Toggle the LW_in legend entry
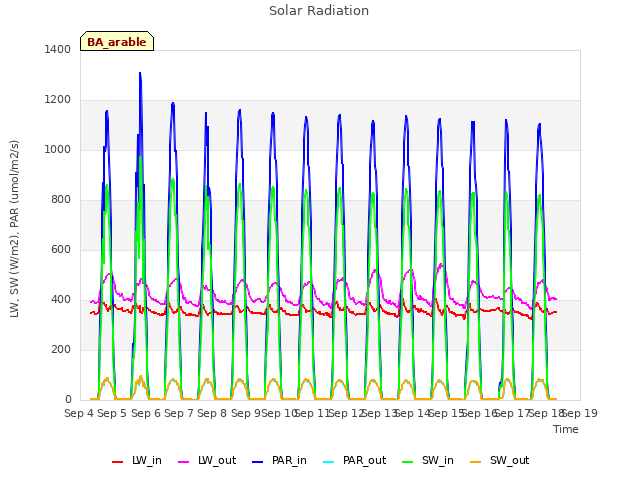Image resolution: width=640 pixels, height=480 pixels. 137,461
